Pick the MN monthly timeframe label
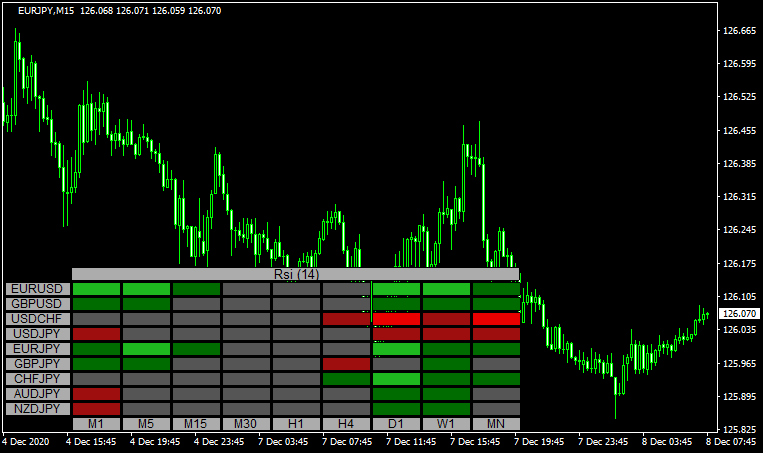The image size is (763, 453). point(496,424)
